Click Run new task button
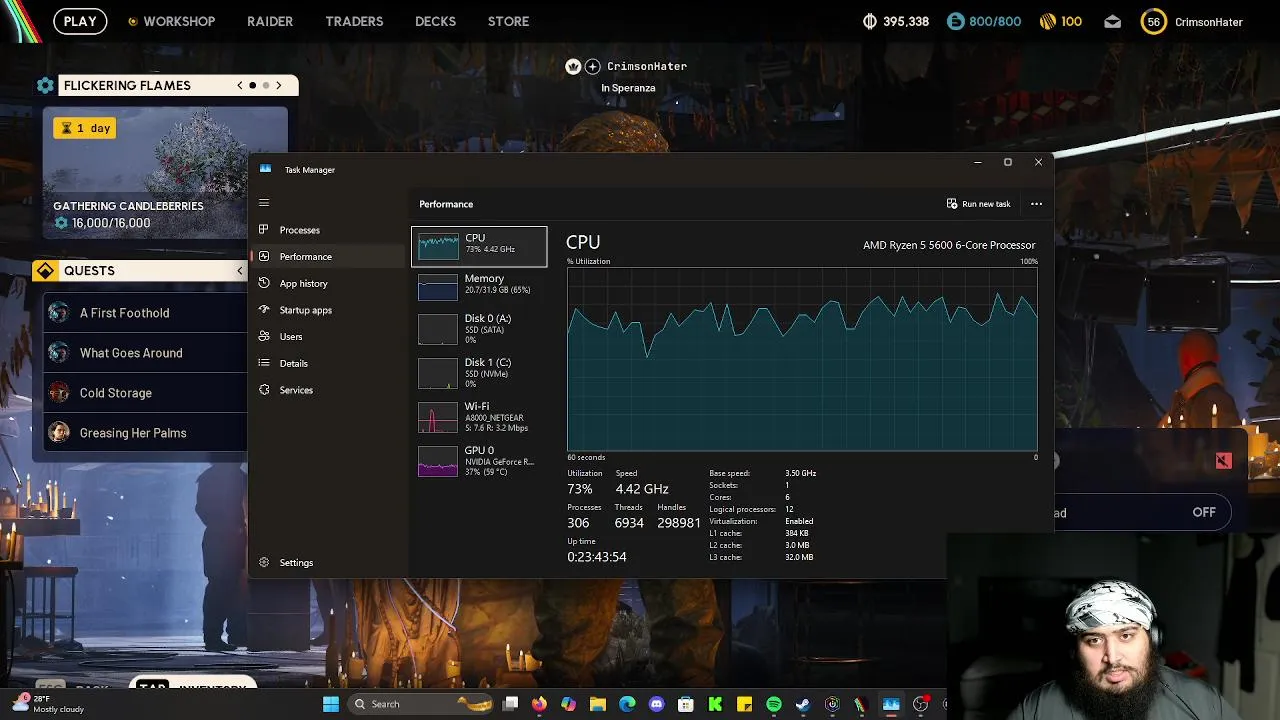1280x720 pixels. pyautogui.click(x=979, y=204)
